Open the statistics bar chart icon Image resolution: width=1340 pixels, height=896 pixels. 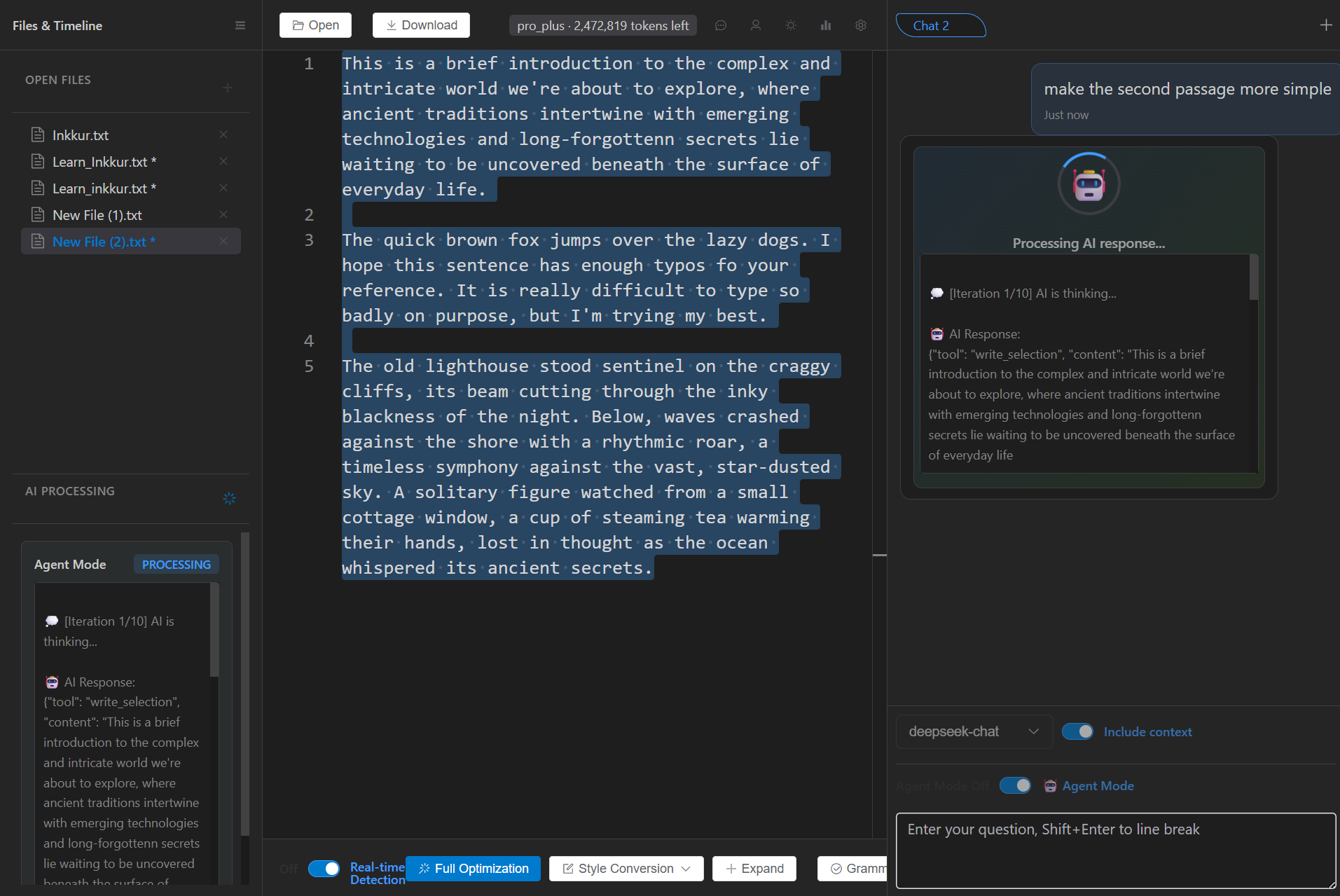[x=826, y=25]
